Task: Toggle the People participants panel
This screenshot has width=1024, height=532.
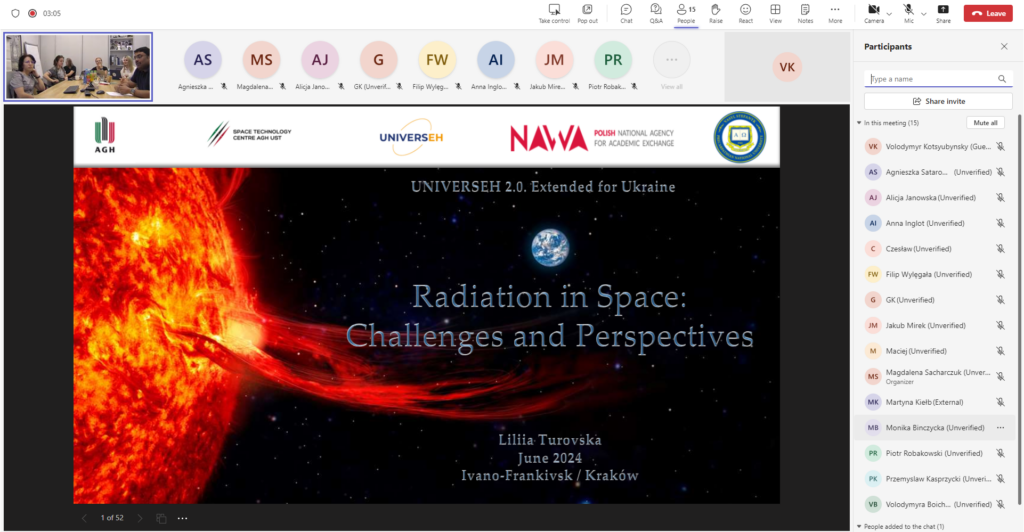Action: [686, 13]
